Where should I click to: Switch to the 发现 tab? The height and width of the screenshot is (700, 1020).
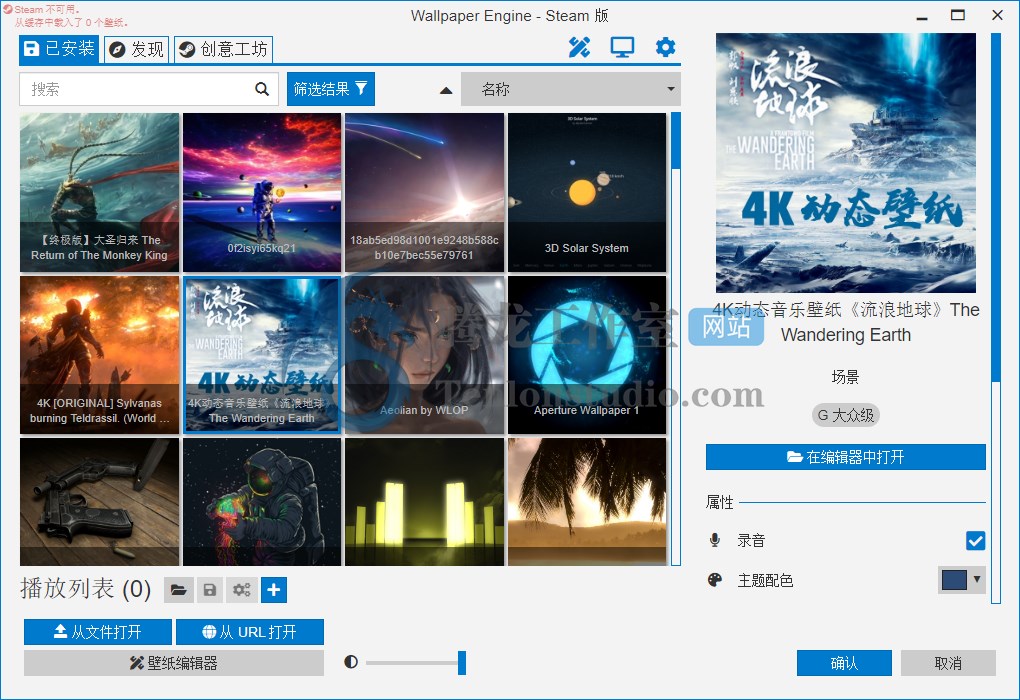pyautogui.click(x=137, y=49)
